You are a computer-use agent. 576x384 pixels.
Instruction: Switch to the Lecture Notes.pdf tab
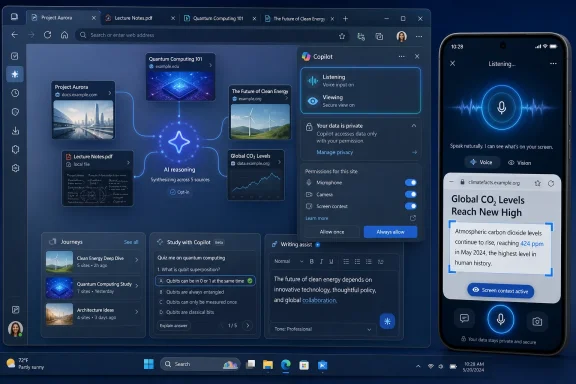140,18
